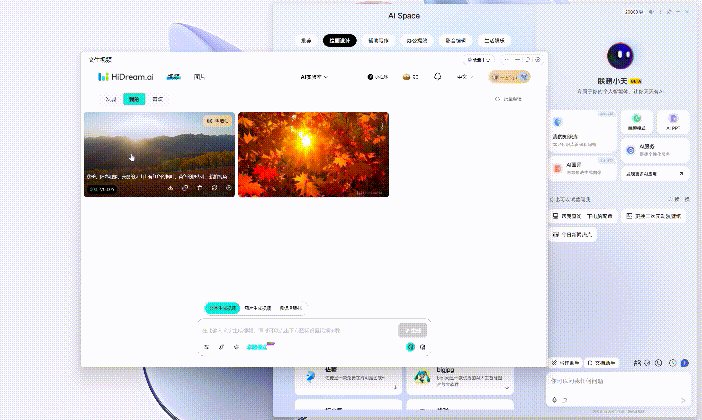Screen dimensions: 702x420
Task: Open the 中文 language dropdown
Action: tap(465, 77)
